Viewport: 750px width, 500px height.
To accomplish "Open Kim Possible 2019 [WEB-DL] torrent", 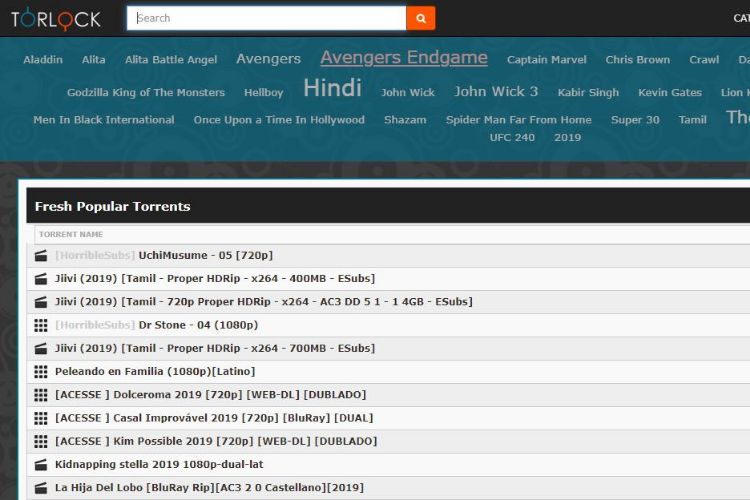I will pyautogui.click(x=216, y=441).
